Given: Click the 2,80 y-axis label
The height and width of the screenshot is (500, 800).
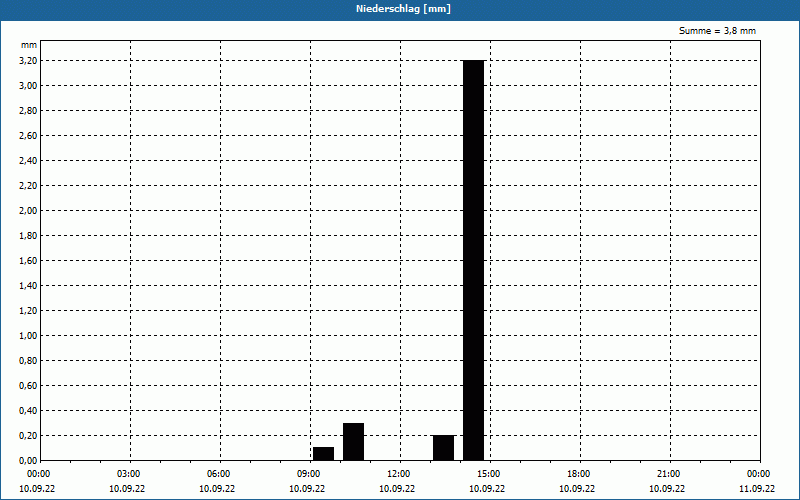Looking at the screenshot, I should pyautogui.click(x=28, y=111).
